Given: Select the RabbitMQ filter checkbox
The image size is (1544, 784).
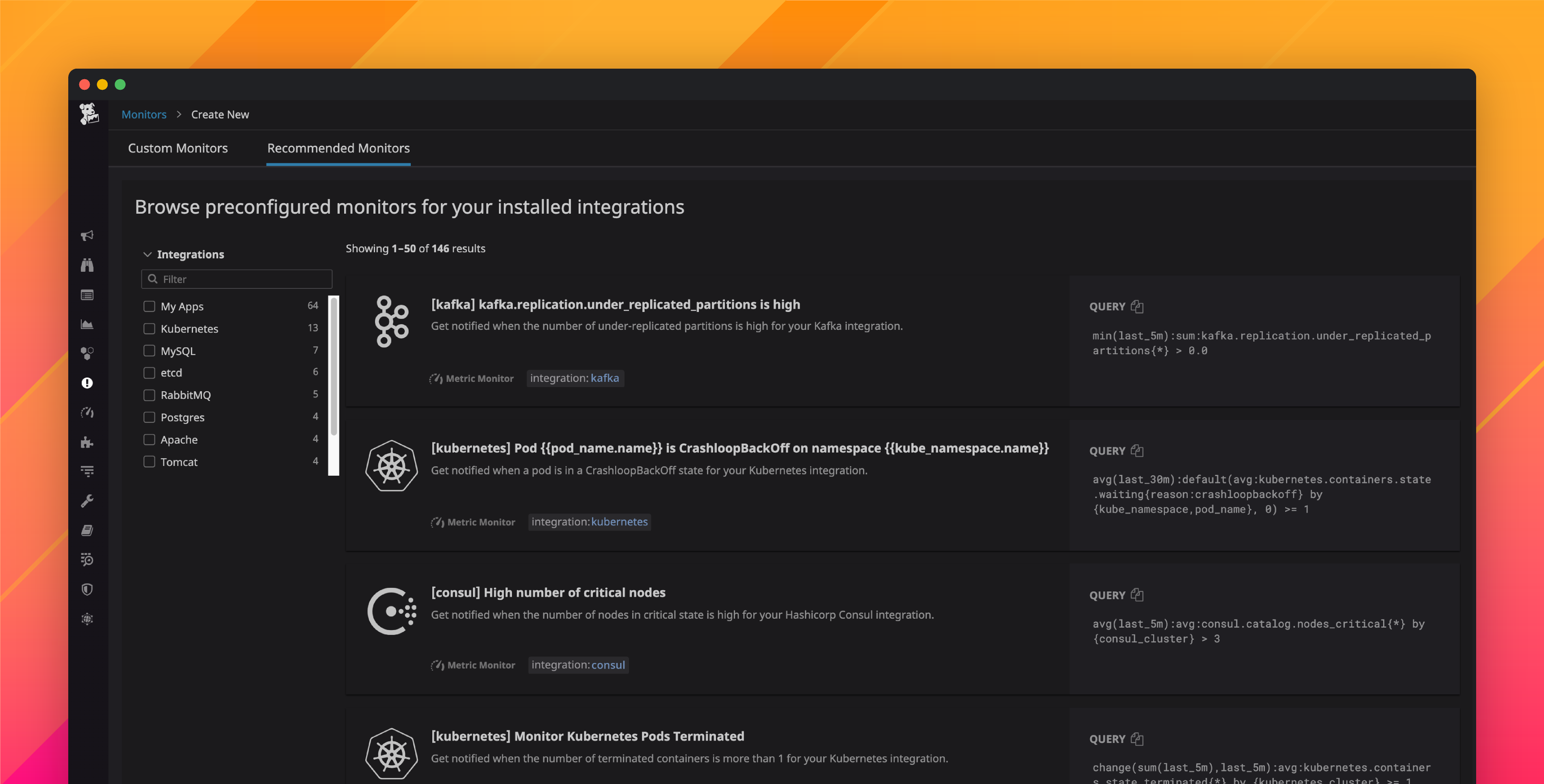Looking at the screenshot, I should click(149, 394).
